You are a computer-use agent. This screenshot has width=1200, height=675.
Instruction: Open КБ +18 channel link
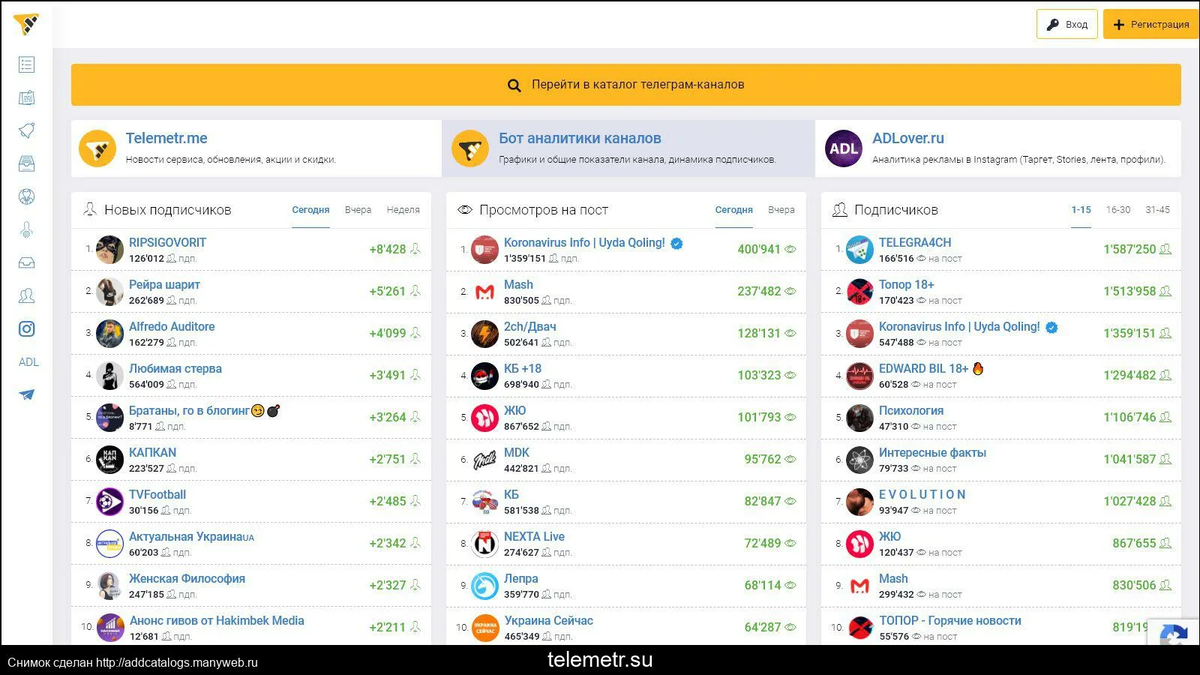pyautogui.click(x=523, y=369)
